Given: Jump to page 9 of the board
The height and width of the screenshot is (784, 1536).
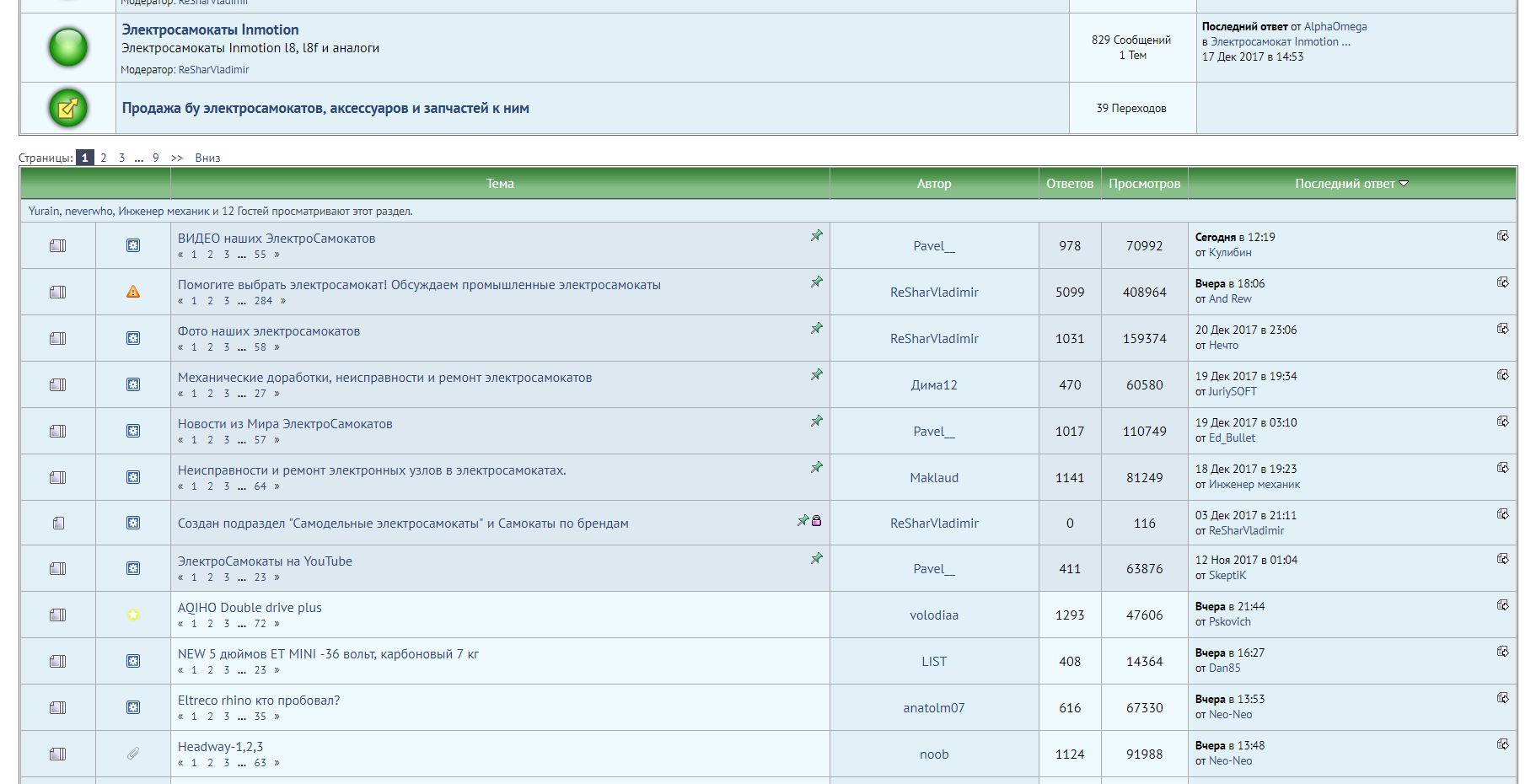Looking at the screenshot, I should [155, 158].
